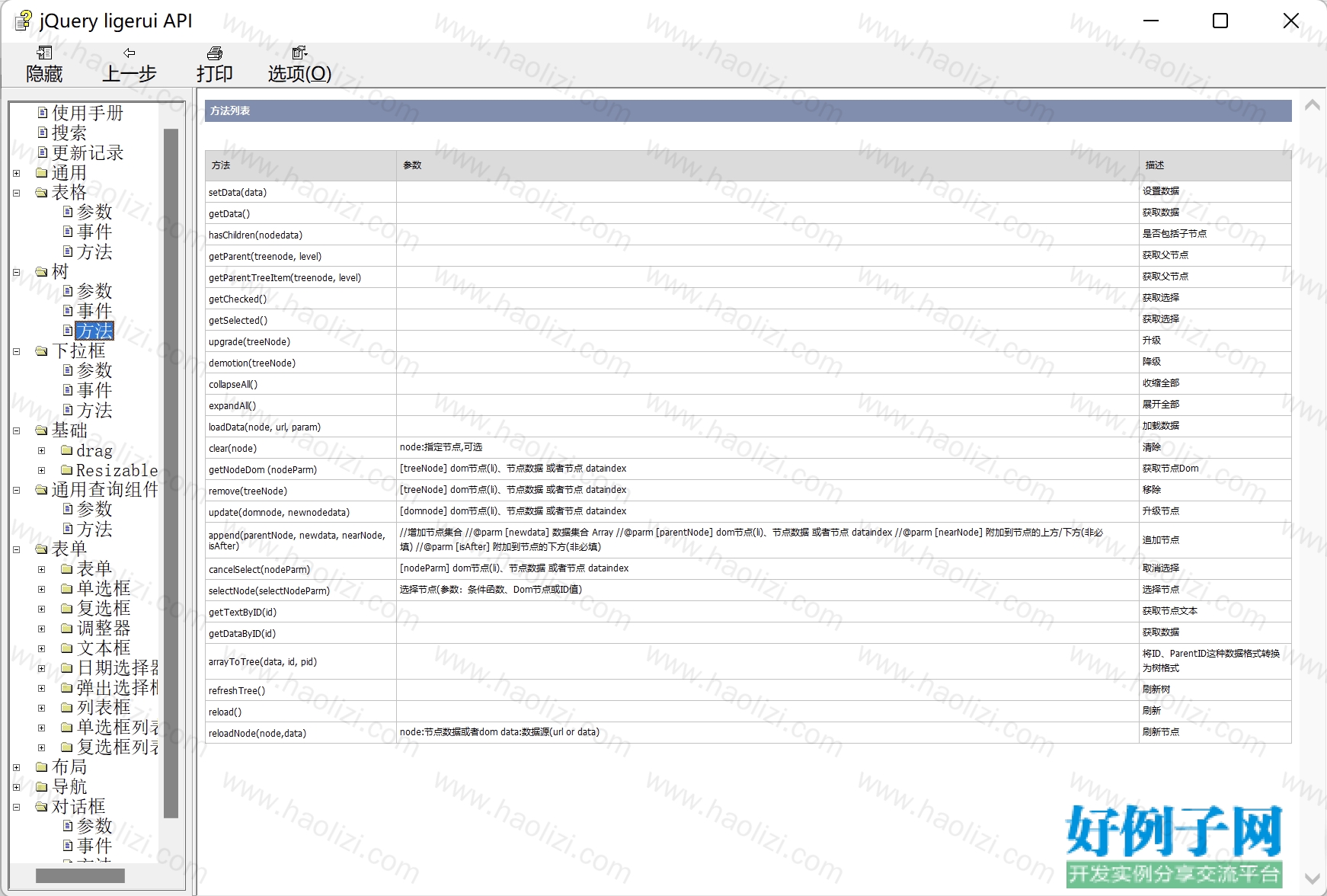Collapse the 表格 tree node
1327x896 pixels.
pos(16,193)
